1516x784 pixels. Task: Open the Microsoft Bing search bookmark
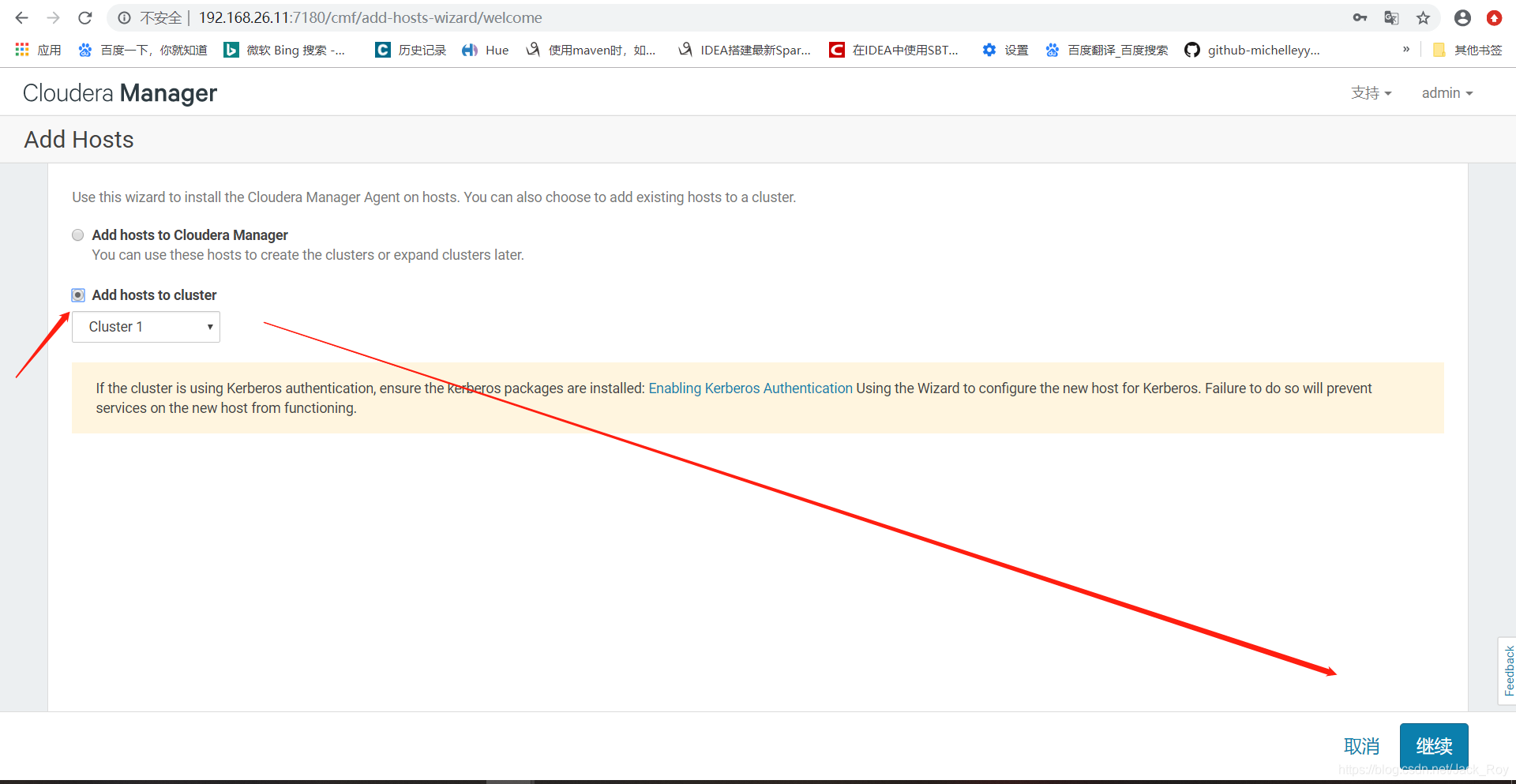pos(284,50)
